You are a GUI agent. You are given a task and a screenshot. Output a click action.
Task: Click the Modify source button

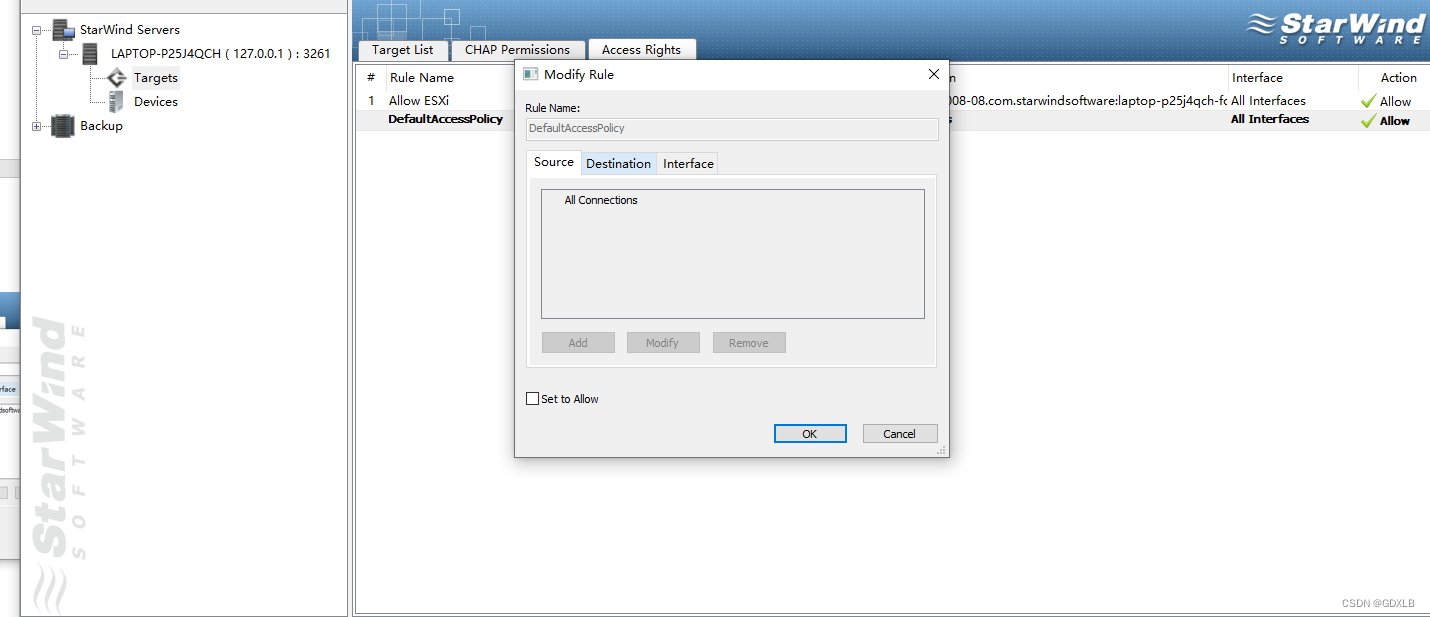click(x=662, y=343)
